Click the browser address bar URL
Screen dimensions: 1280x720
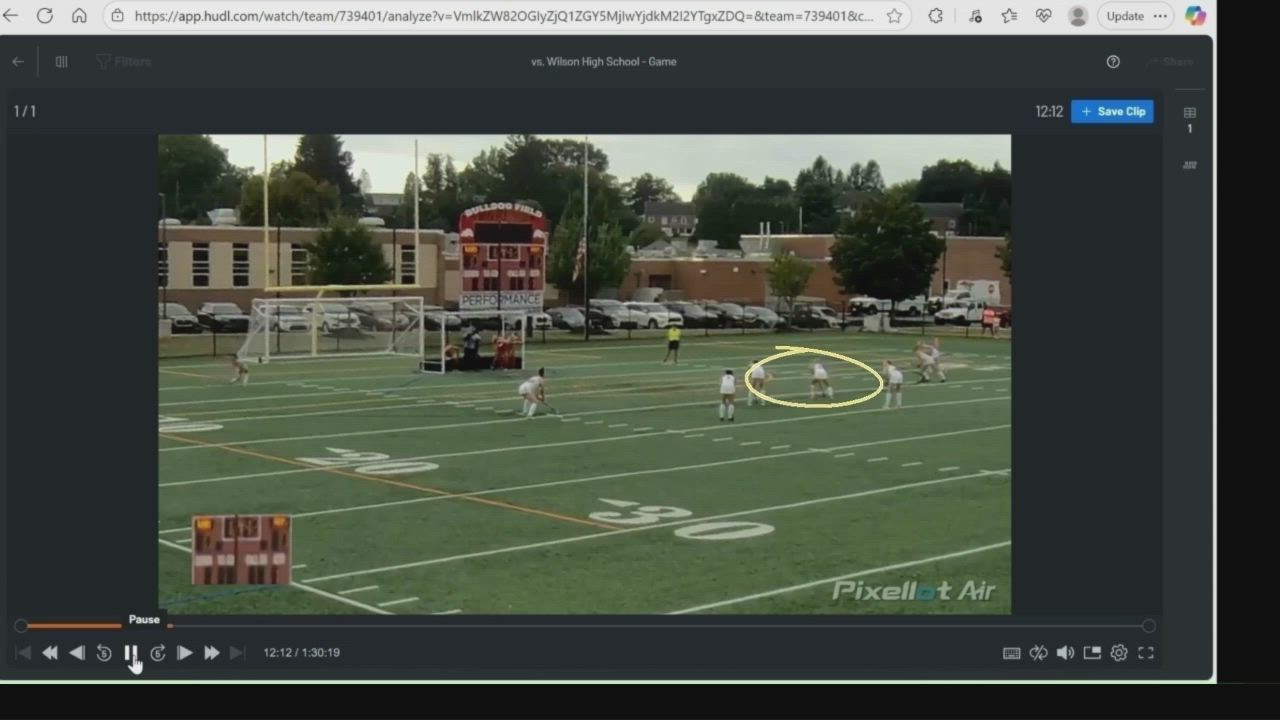click(500, 16)
